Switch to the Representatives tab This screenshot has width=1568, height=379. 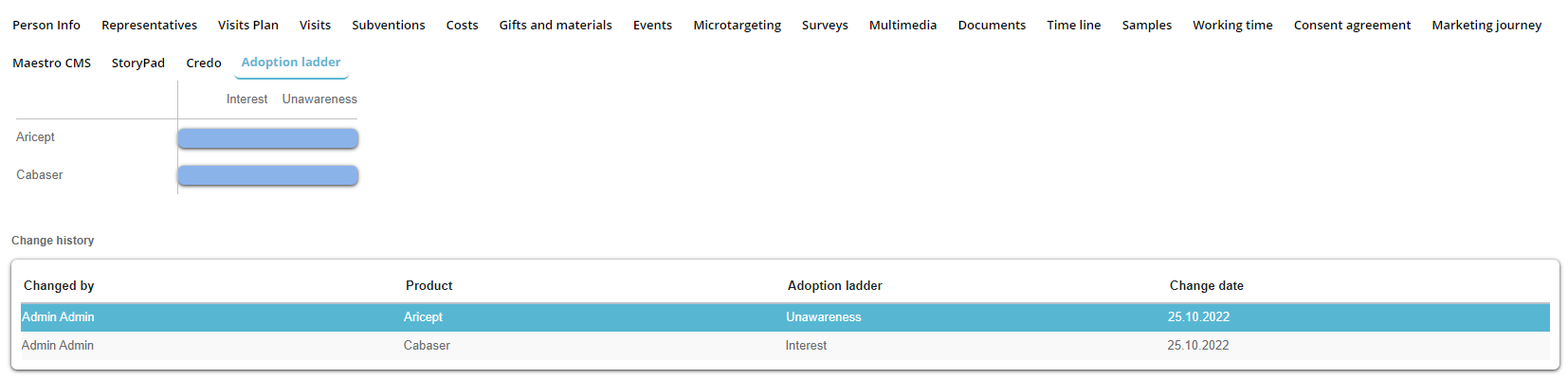[x=149, y=26]
